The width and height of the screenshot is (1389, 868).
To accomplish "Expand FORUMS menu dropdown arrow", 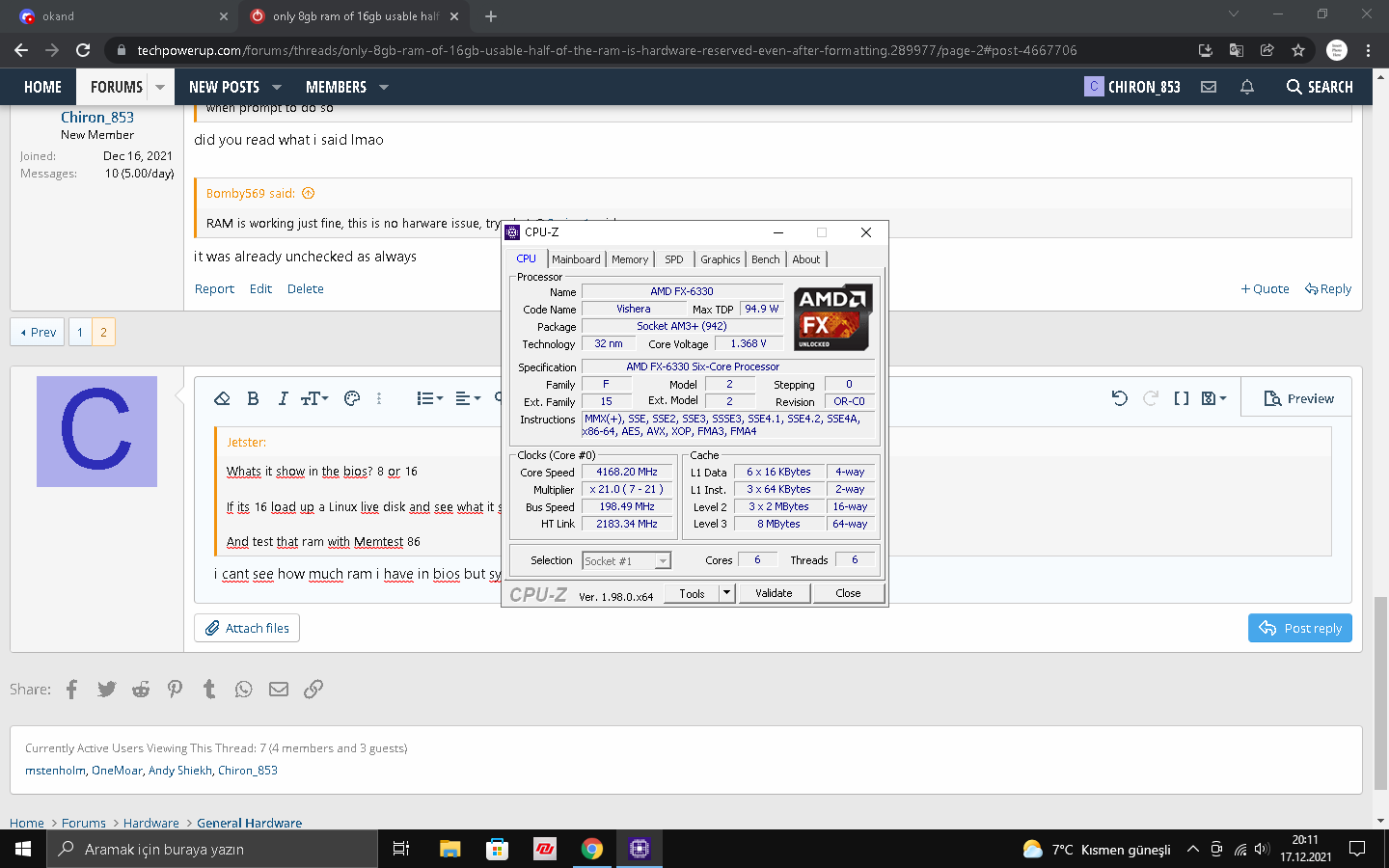I will pos(160,87).
